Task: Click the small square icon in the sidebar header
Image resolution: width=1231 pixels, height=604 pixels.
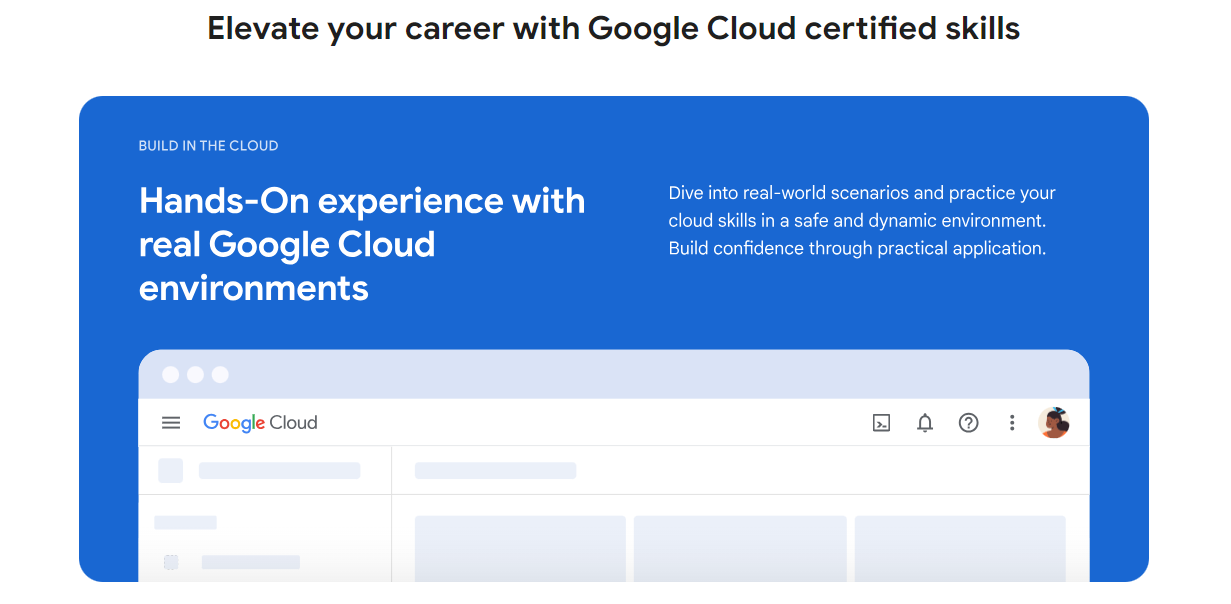Action: coord(170,469)
